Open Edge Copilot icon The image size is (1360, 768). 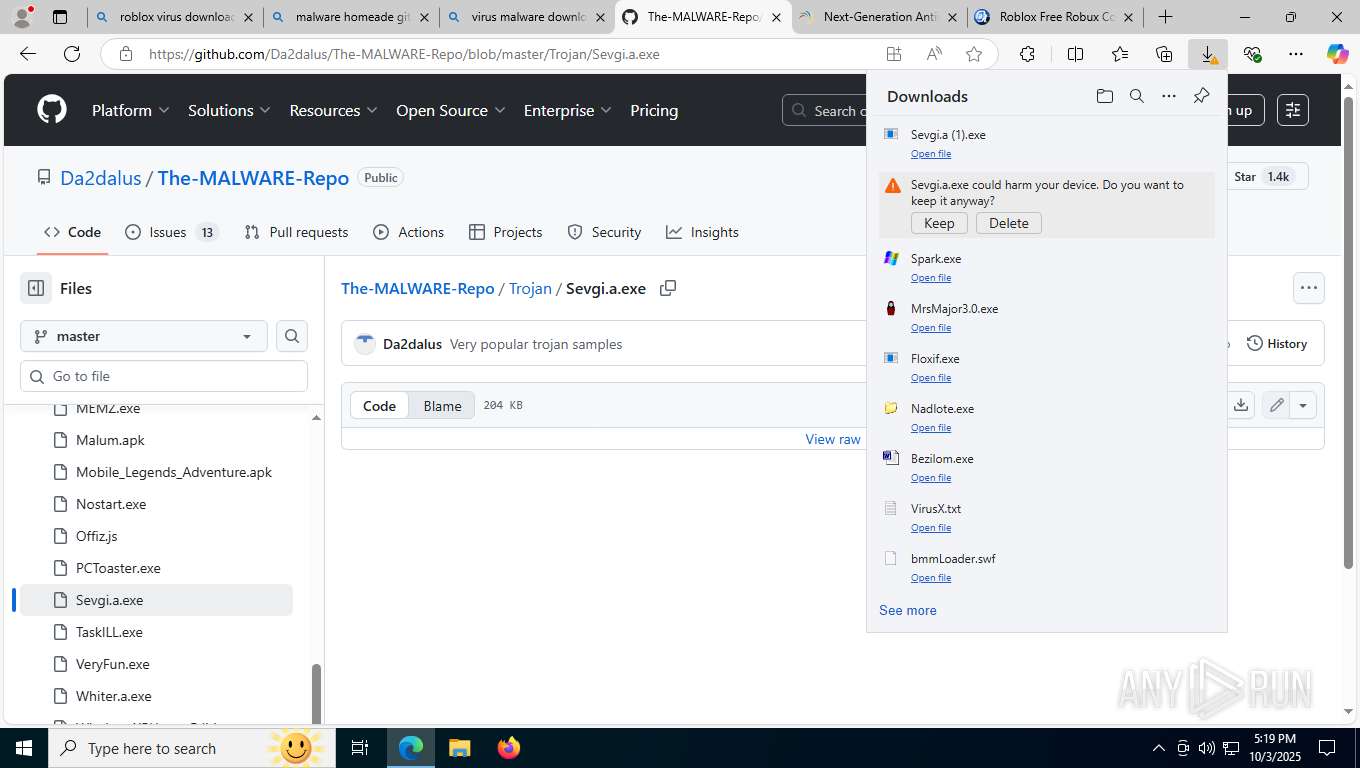point(1337,54)
